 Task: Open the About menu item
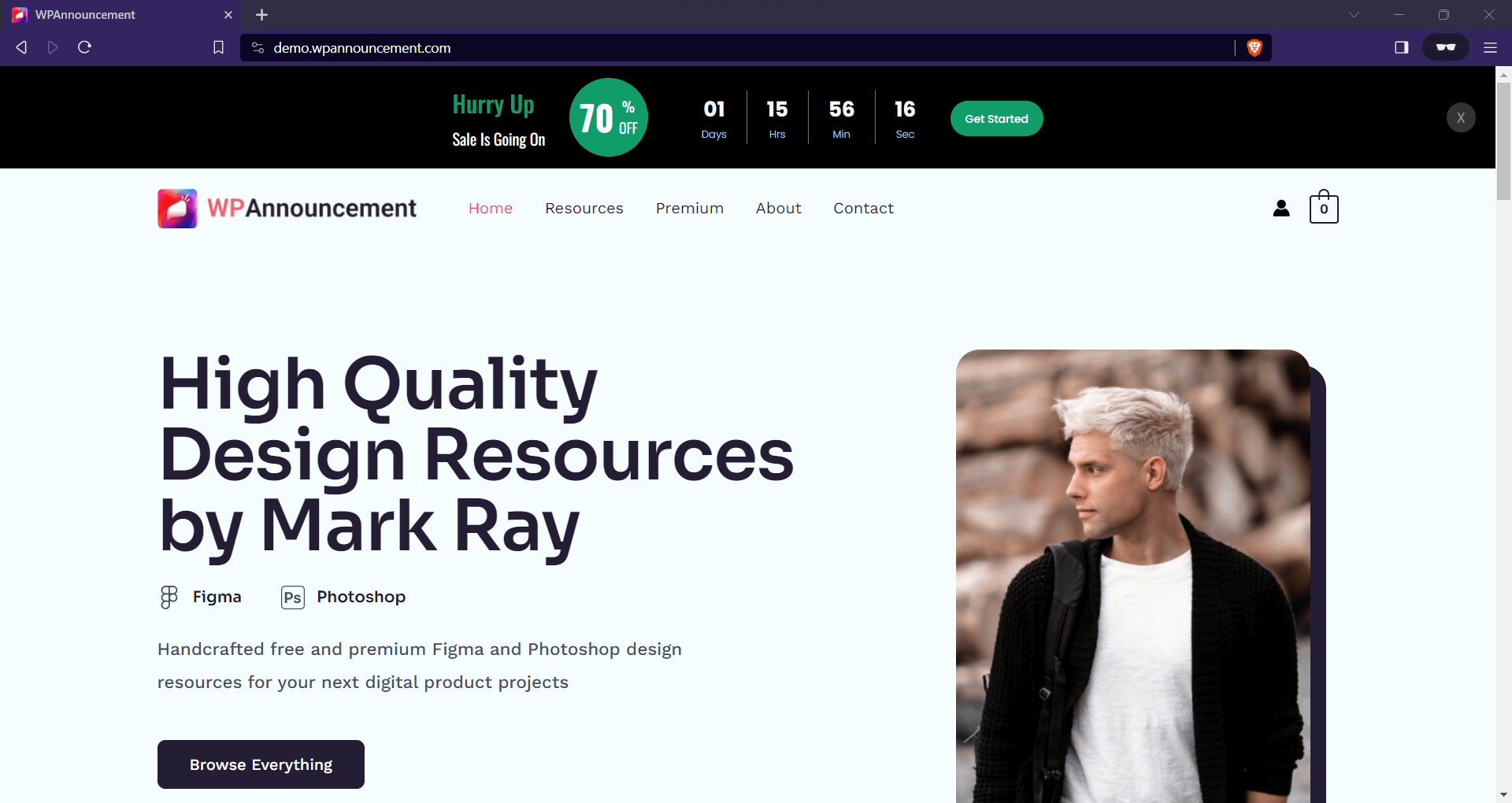click(778, 208)
